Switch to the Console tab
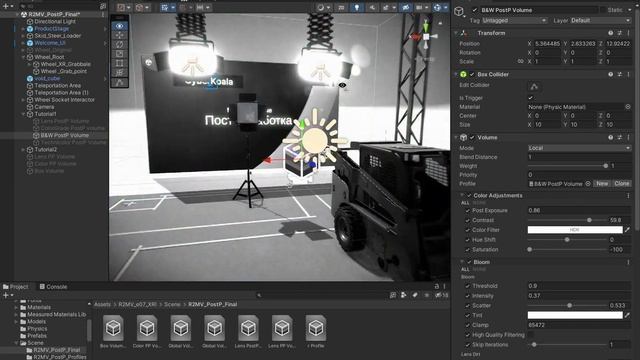640x360 pixels. coord(53,287)
